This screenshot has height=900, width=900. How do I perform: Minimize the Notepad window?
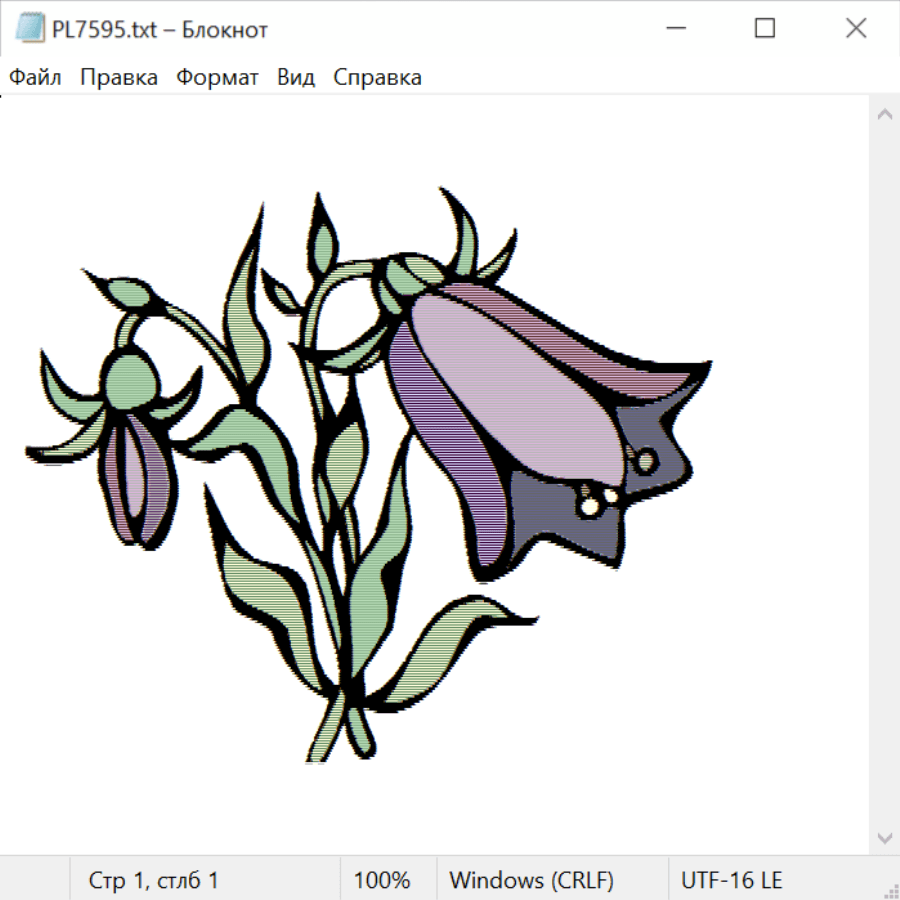pyautogui.click(x=673, y=29)
